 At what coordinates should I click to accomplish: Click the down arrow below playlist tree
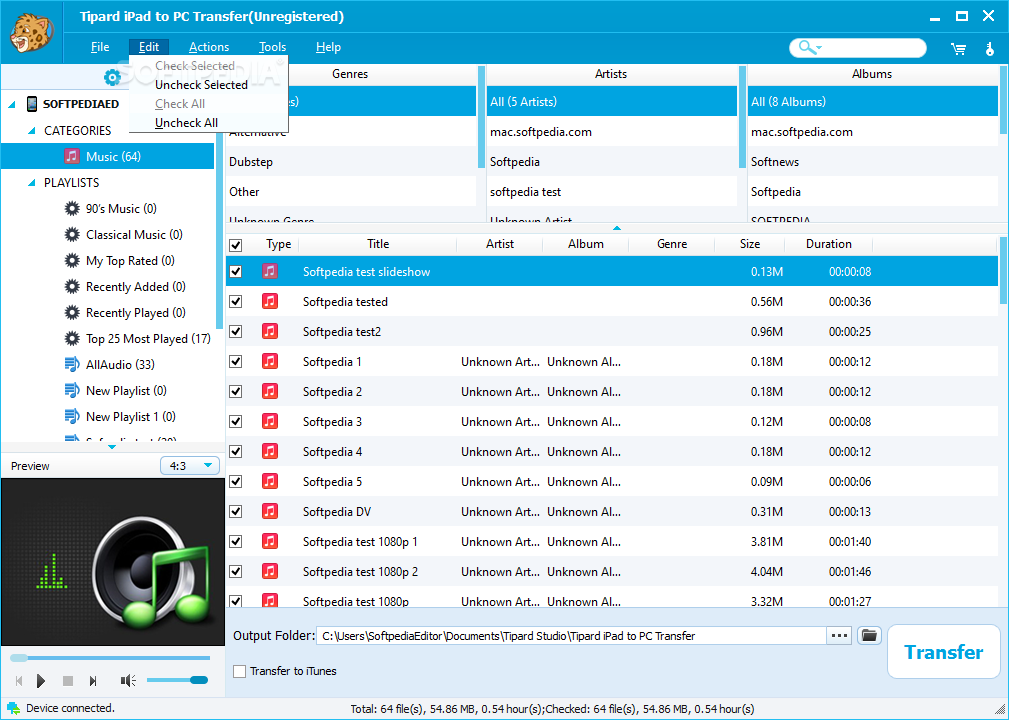112,447
